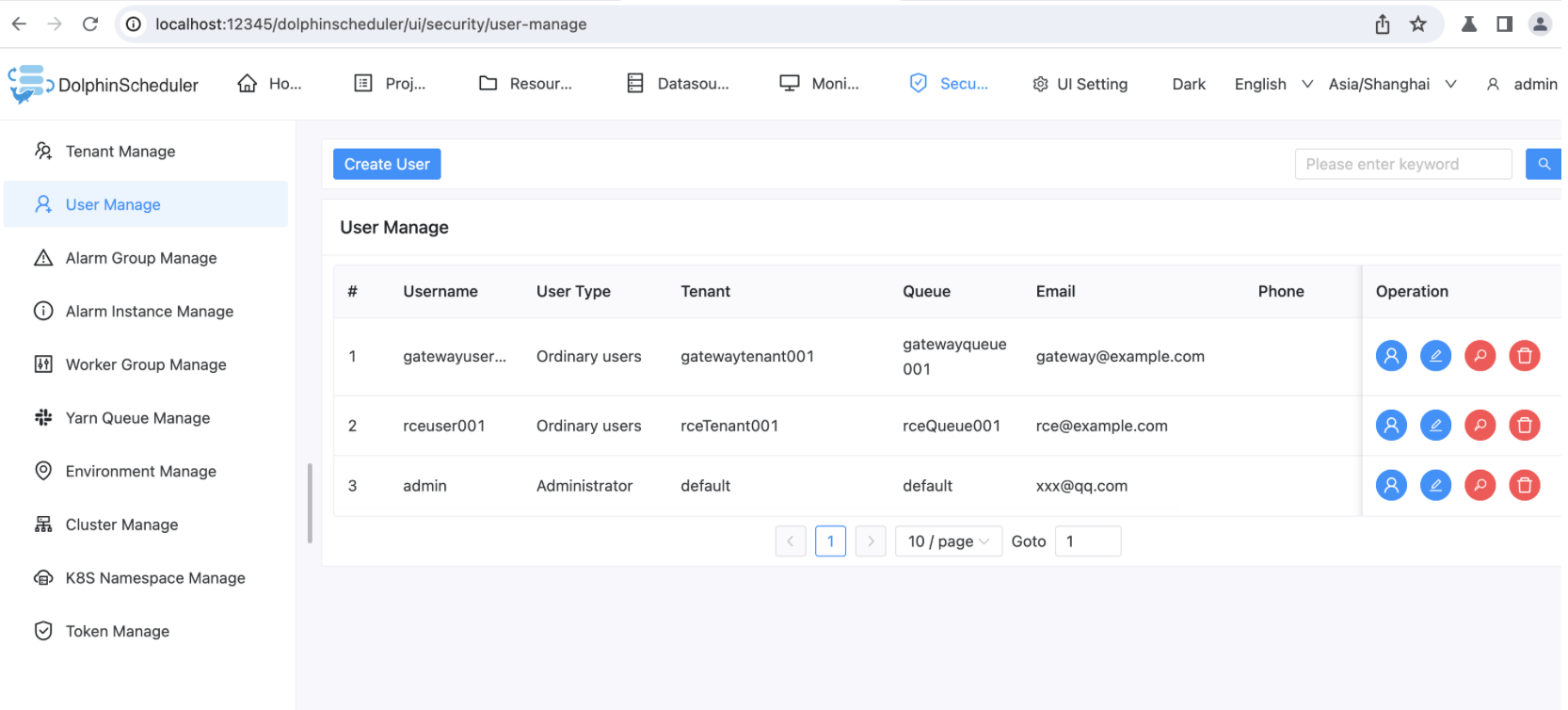Click the Create User button

pyautogui.click(x=387, y=164)
